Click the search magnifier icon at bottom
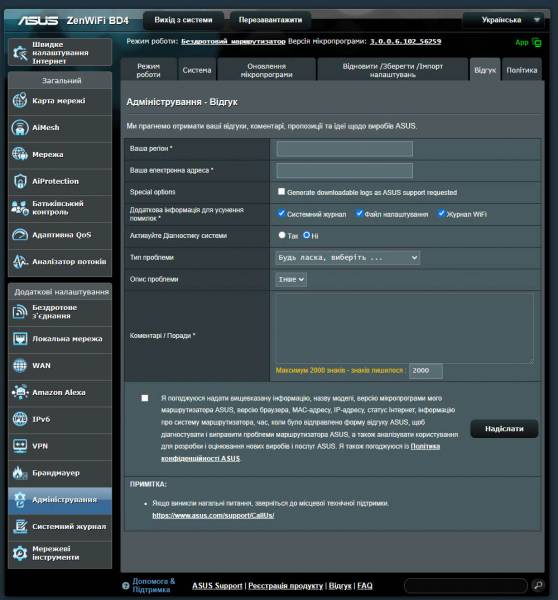The image size is (558, 600). tap(538, 585)
